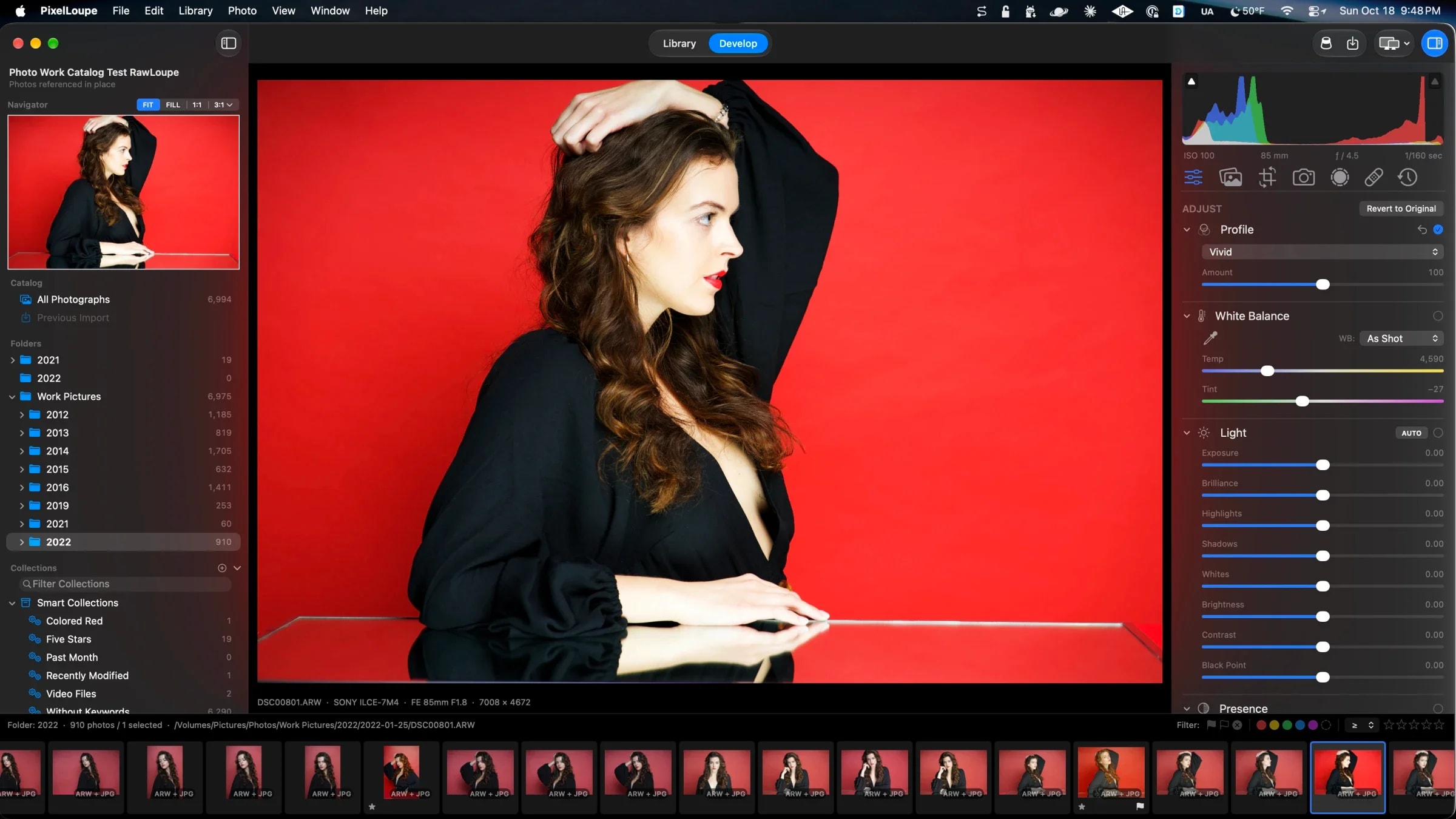Toggle the highlight clipping triangle in histogram
Image resolution: width=1456 pixels, height=819 pixels.
1435,81
